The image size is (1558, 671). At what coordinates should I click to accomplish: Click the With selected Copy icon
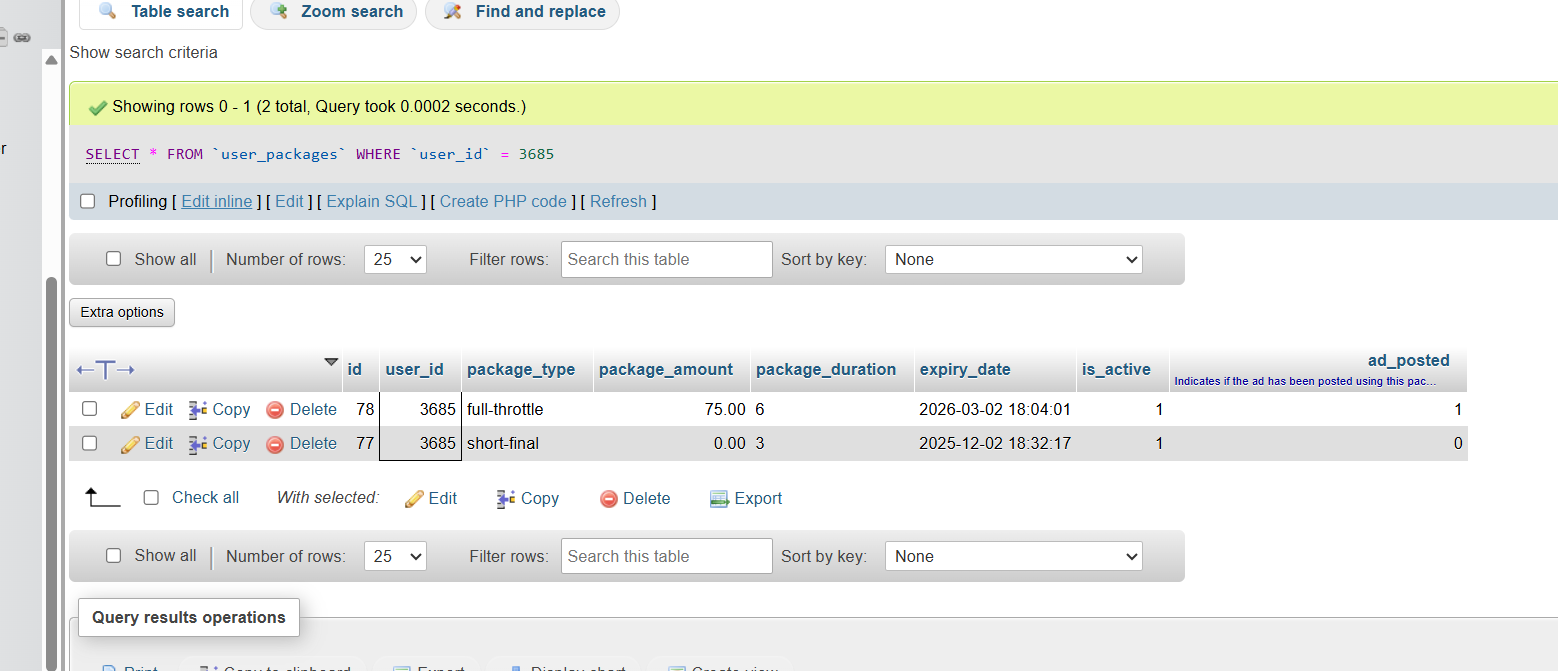[506, 499]
